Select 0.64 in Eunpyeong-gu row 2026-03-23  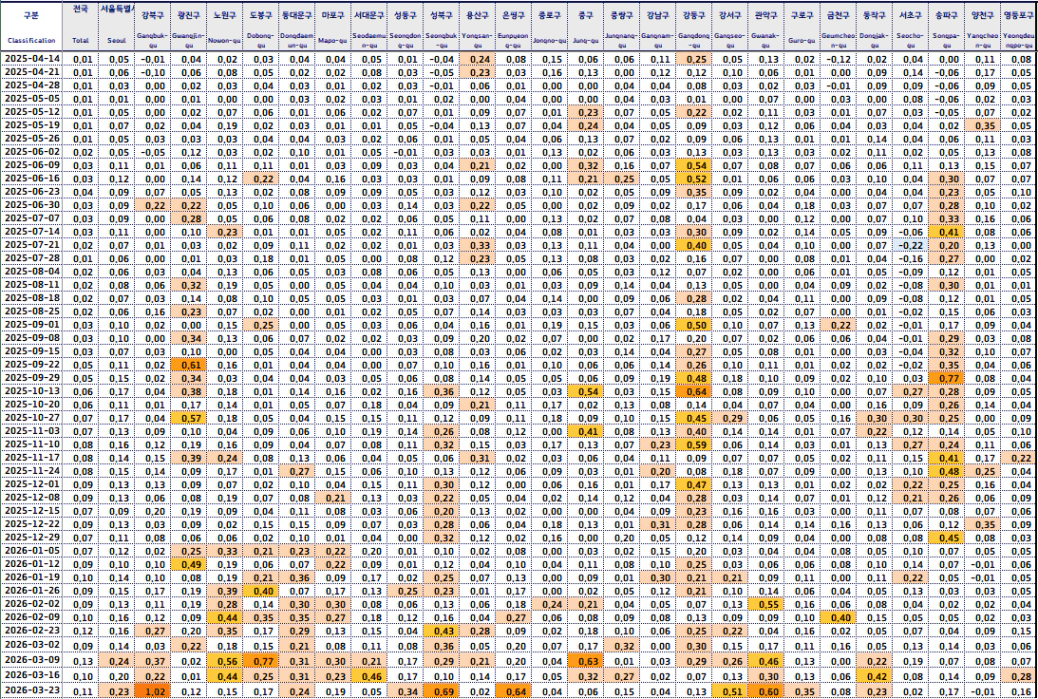pos(512,691)
